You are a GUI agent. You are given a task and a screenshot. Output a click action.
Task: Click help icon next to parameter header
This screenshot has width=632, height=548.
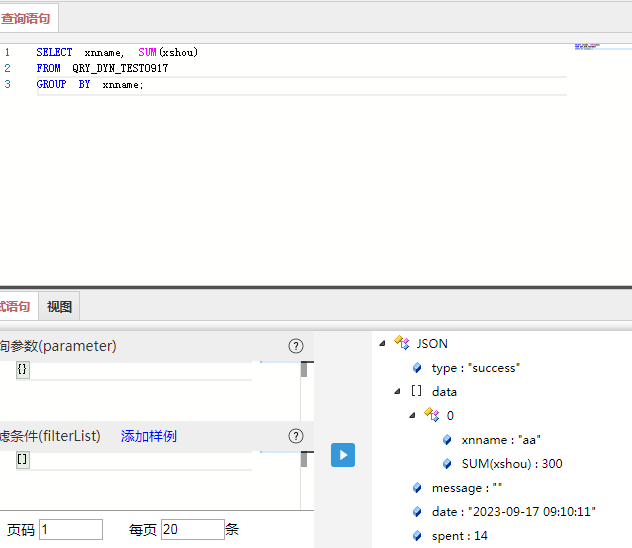pos(296,346)
